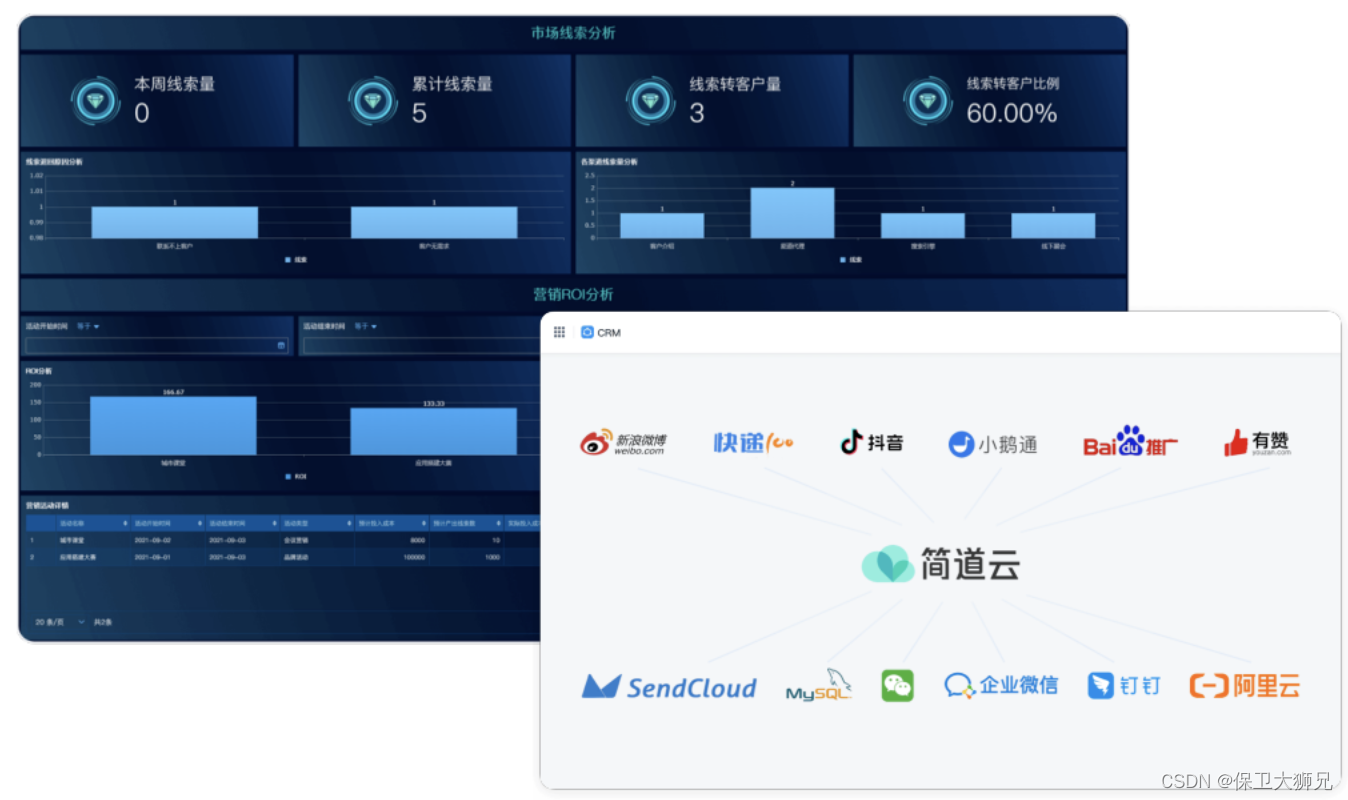Toggle 线索 legend in 各渠道线索量分析 chart

[850, 259]
